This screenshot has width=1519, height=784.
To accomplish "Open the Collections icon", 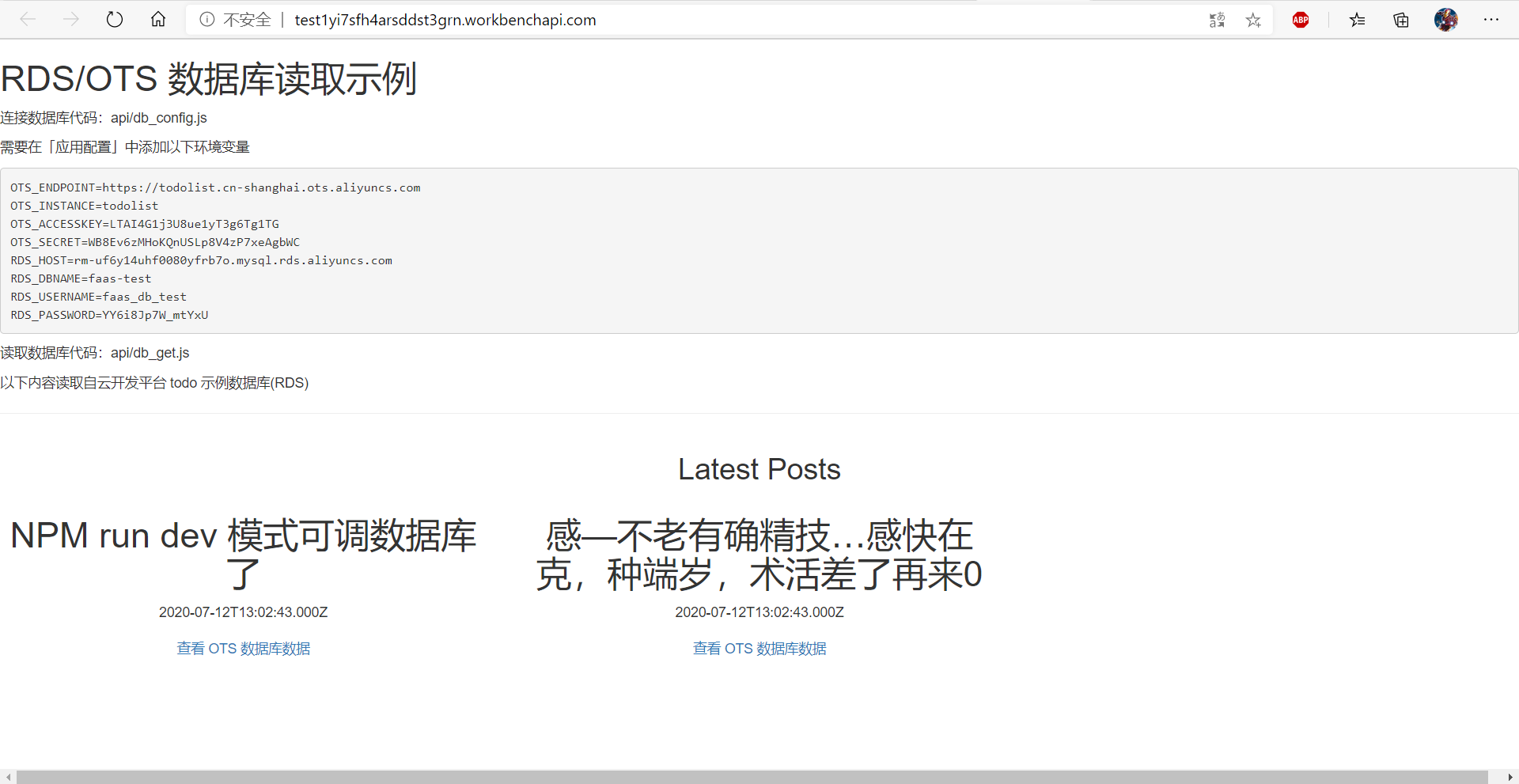I will pos(1401,21).
